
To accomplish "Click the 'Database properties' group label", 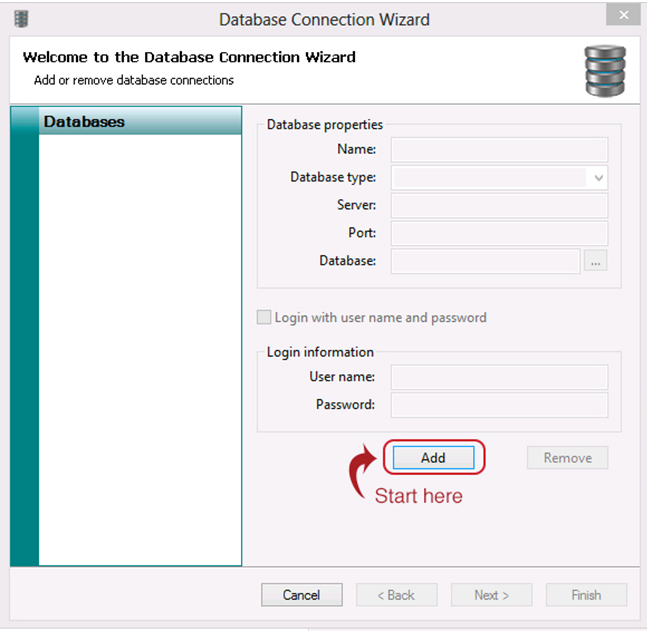I will tap(325, 125).
